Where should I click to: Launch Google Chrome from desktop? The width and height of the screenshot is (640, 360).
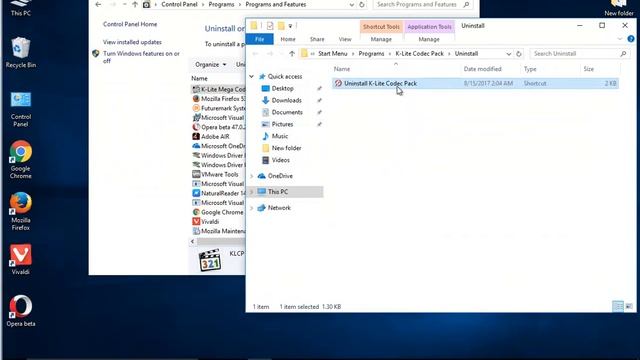coord(20,160)
